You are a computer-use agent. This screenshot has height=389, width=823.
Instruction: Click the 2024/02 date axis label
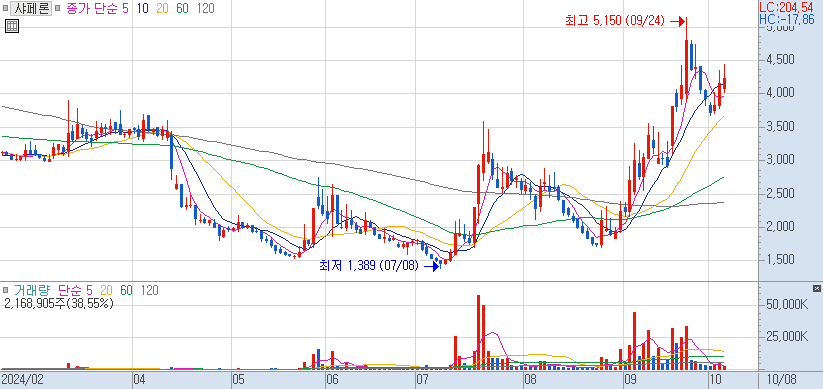pos(22,379)
